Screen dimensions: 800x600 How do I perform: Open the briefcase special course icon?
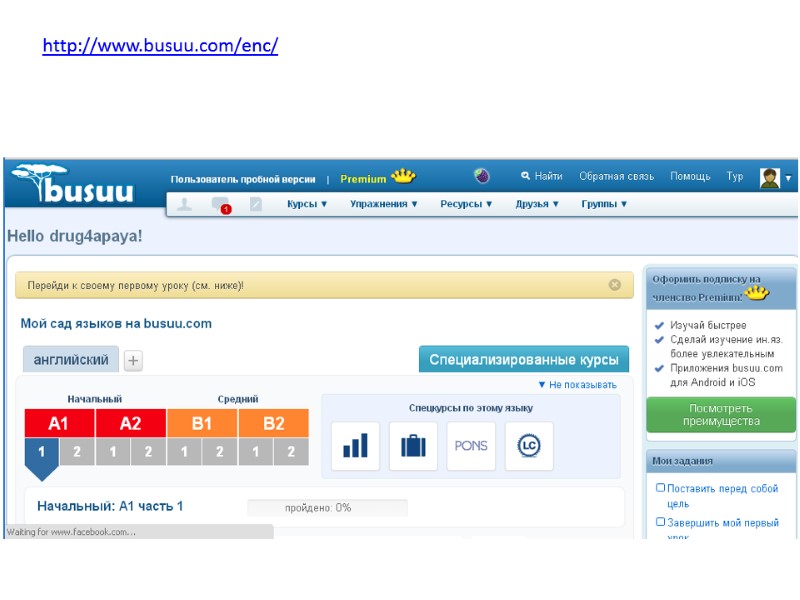pos(413,446)
